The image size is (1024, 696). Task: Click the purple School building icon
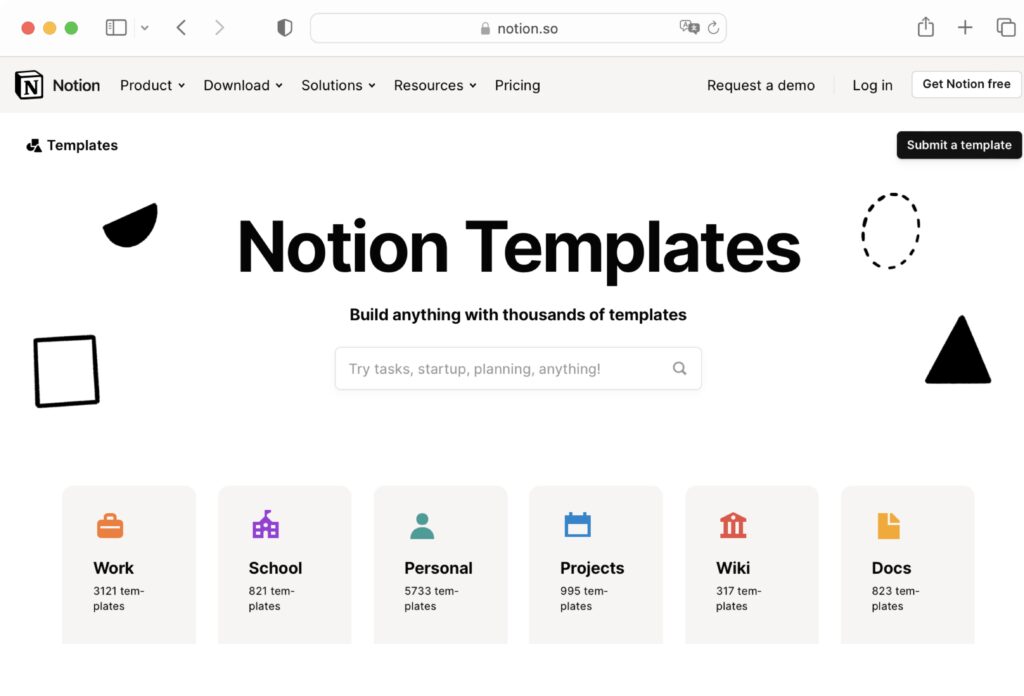(x=265, y=524)
